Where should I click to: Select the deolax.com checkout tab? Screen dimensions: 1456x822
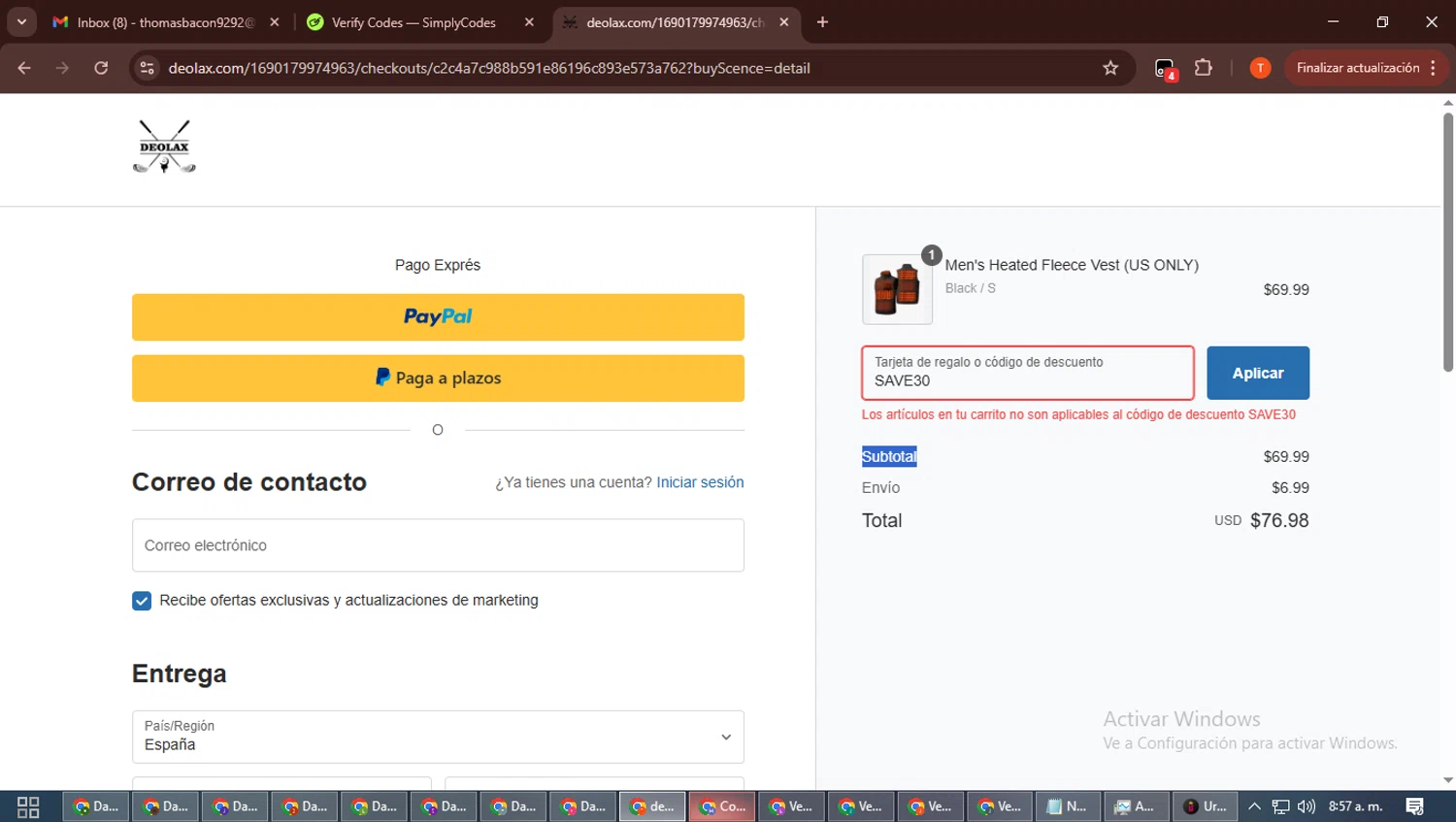(x=675, y=22)
